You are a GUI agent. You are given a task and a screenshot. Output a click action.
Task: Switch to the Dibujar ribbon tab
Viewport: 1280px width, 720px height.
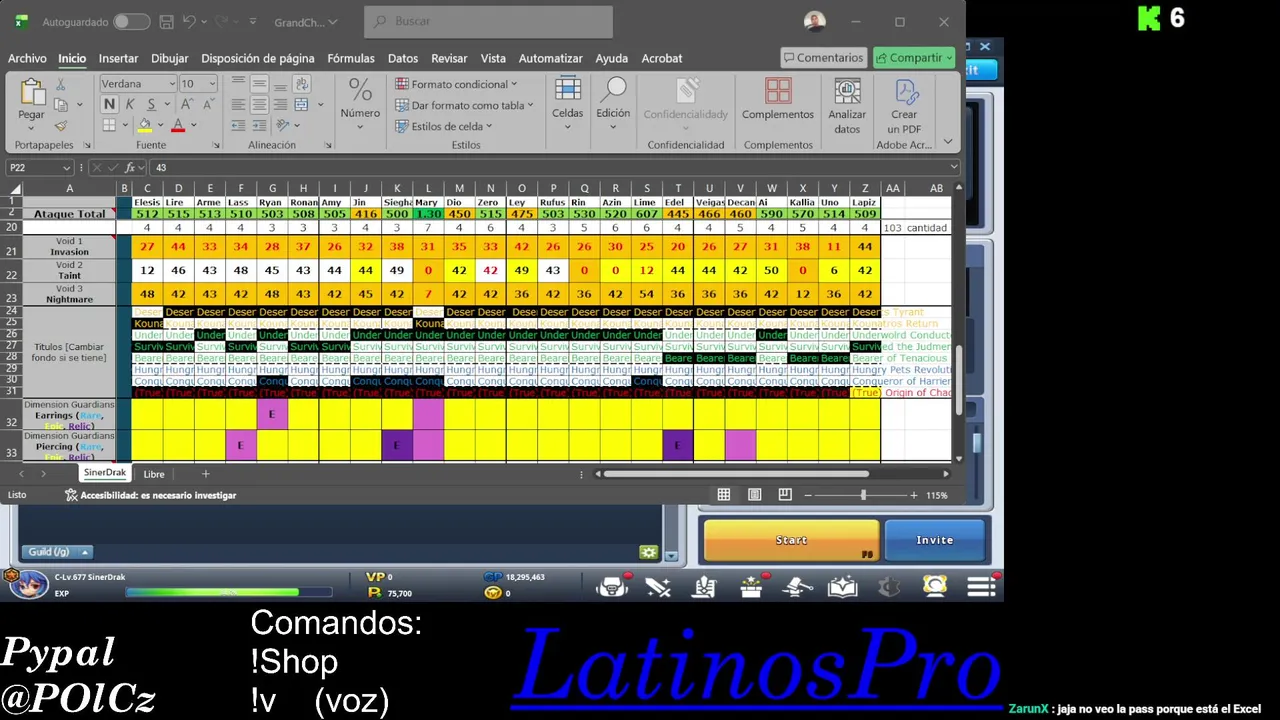170,58
